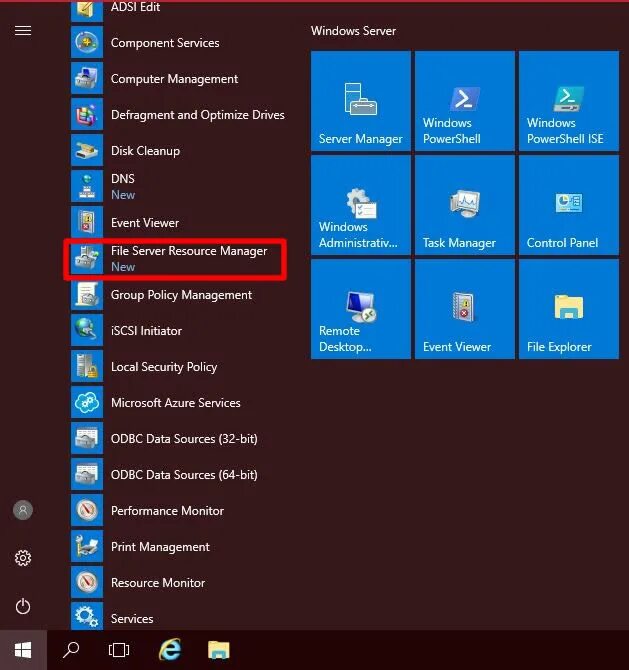Open Defragment and Optimize Drives icon
Viewport: 629px width, 670px height.
pos(87,114)
